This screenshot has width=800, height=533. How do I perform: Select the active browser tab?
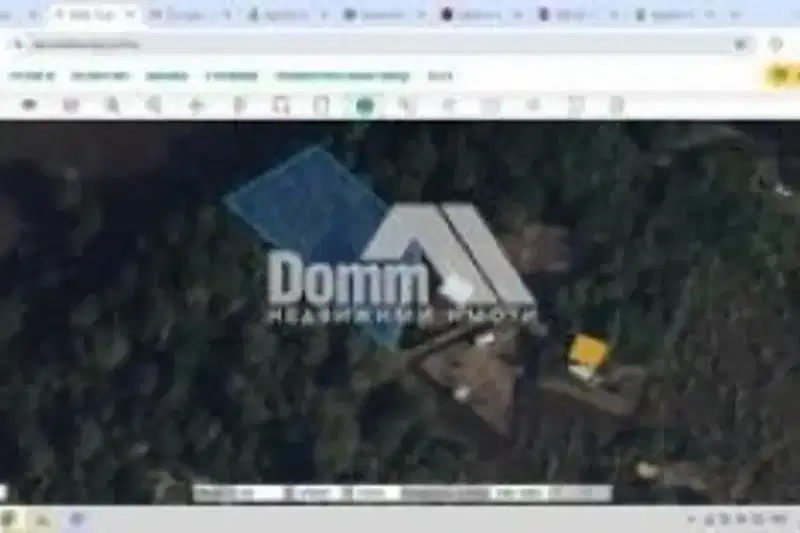94,15
